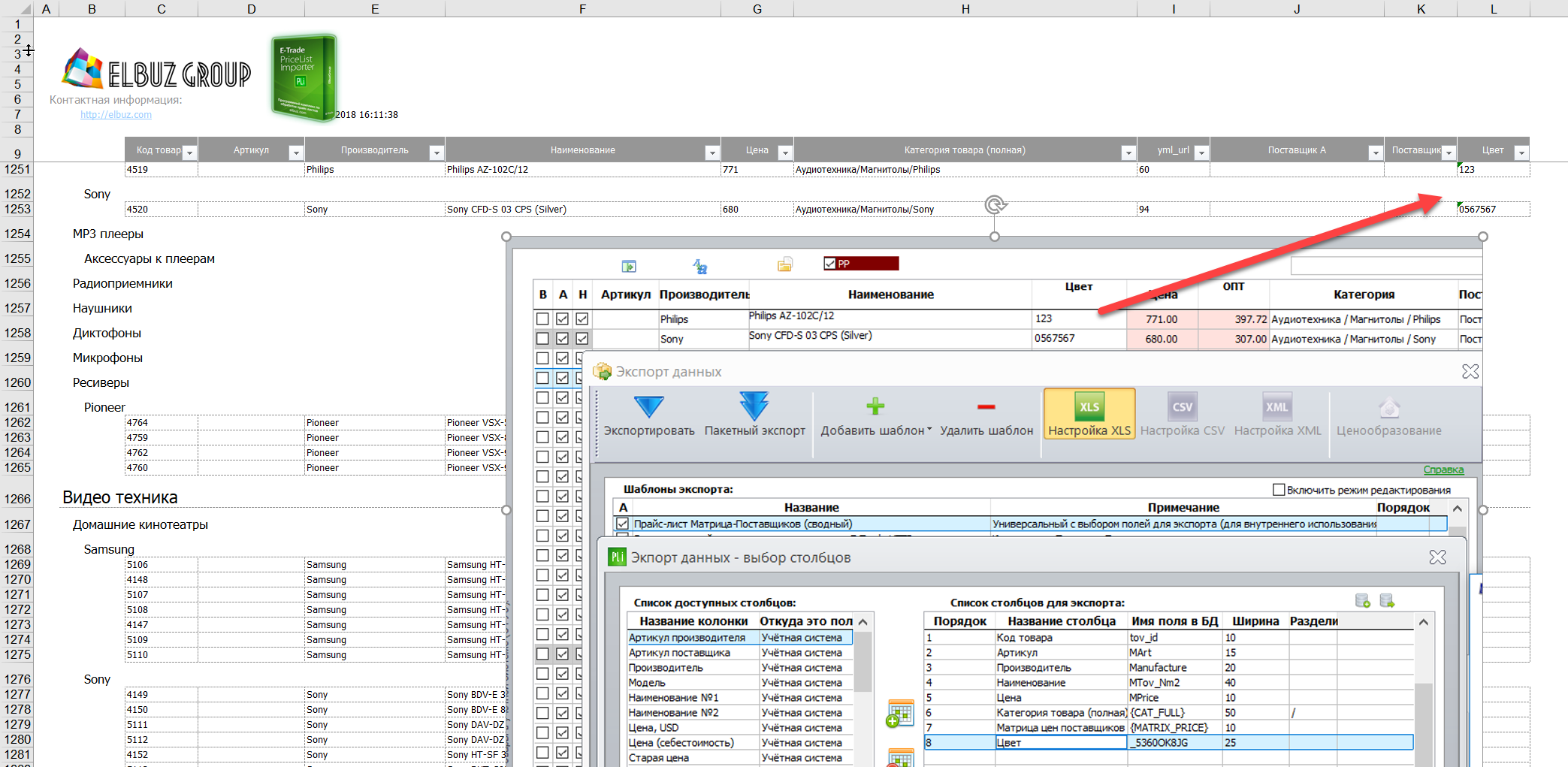The height and width of the screenshot is (767, 1568).
Task: Toggle the B checkbox in Sony row
Action: pos(542,339)
